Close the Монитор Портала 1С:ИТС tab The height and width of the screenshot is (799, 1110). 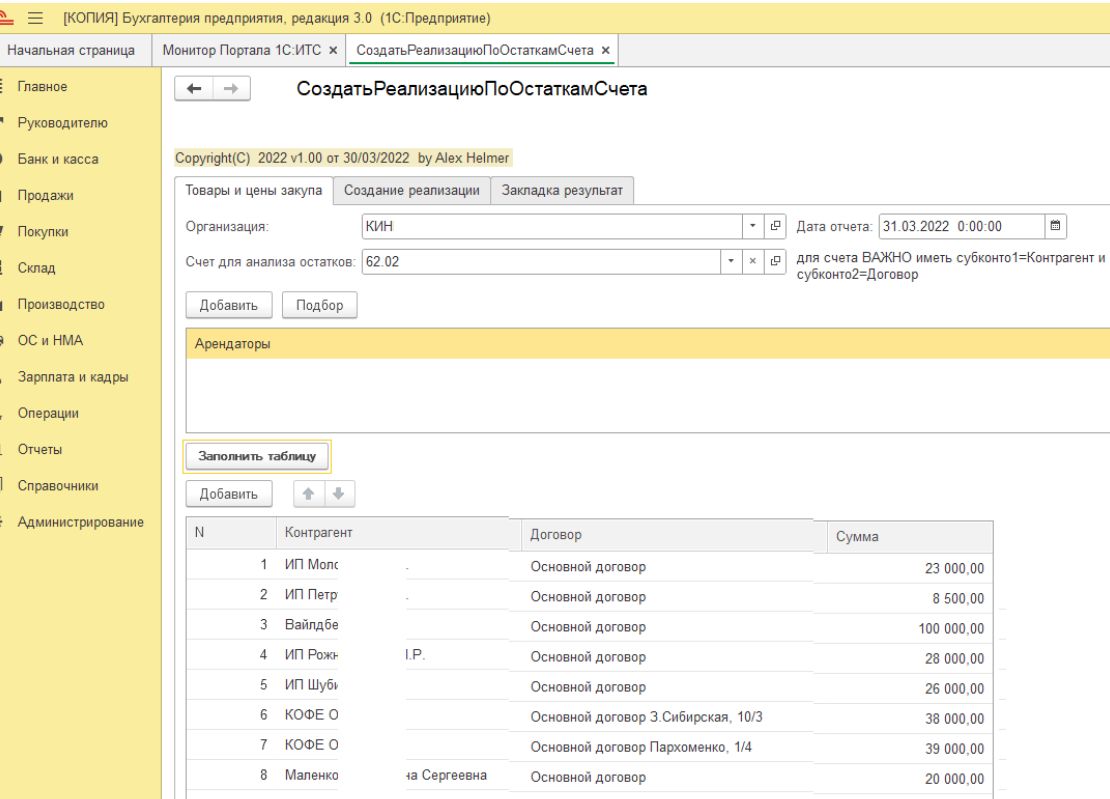pyautogui.click(x=333, y=50)
